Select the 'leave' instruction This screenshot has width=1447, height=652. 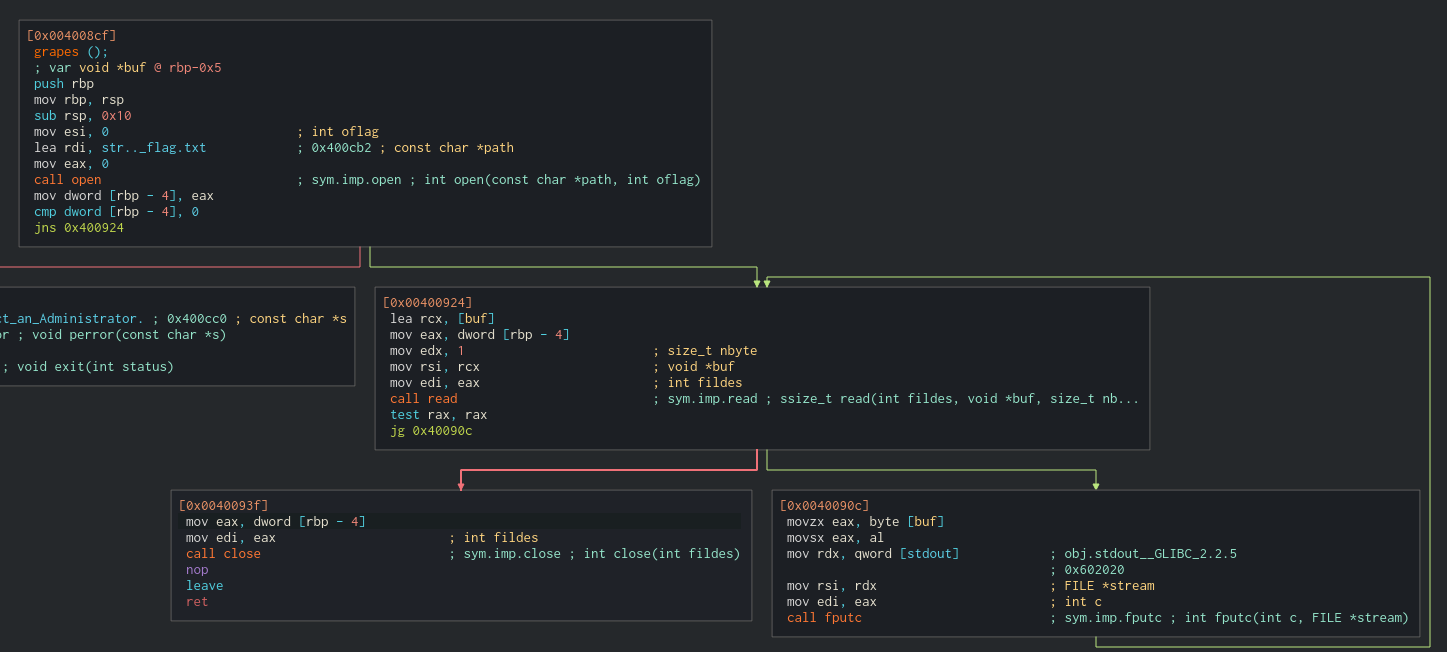tap(205, 586)
